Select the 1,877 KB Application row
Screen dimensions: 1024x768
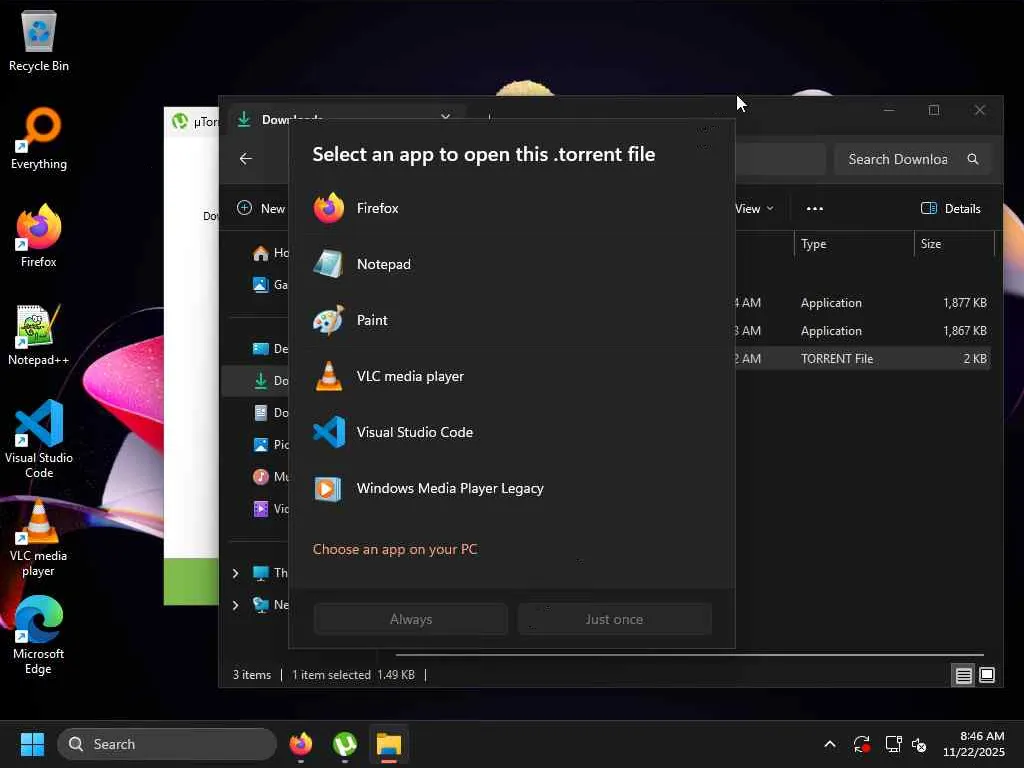[x=862, y=303]
